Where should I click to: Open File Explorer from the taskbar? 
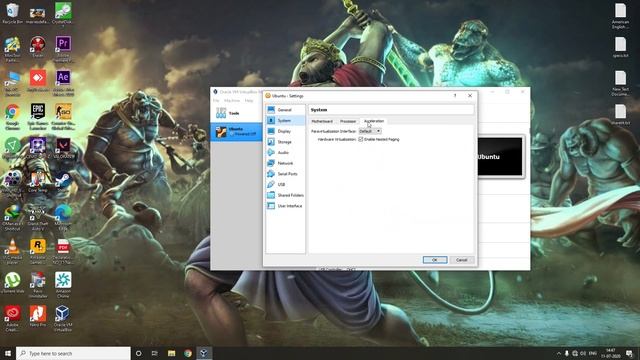pos(171,353)
